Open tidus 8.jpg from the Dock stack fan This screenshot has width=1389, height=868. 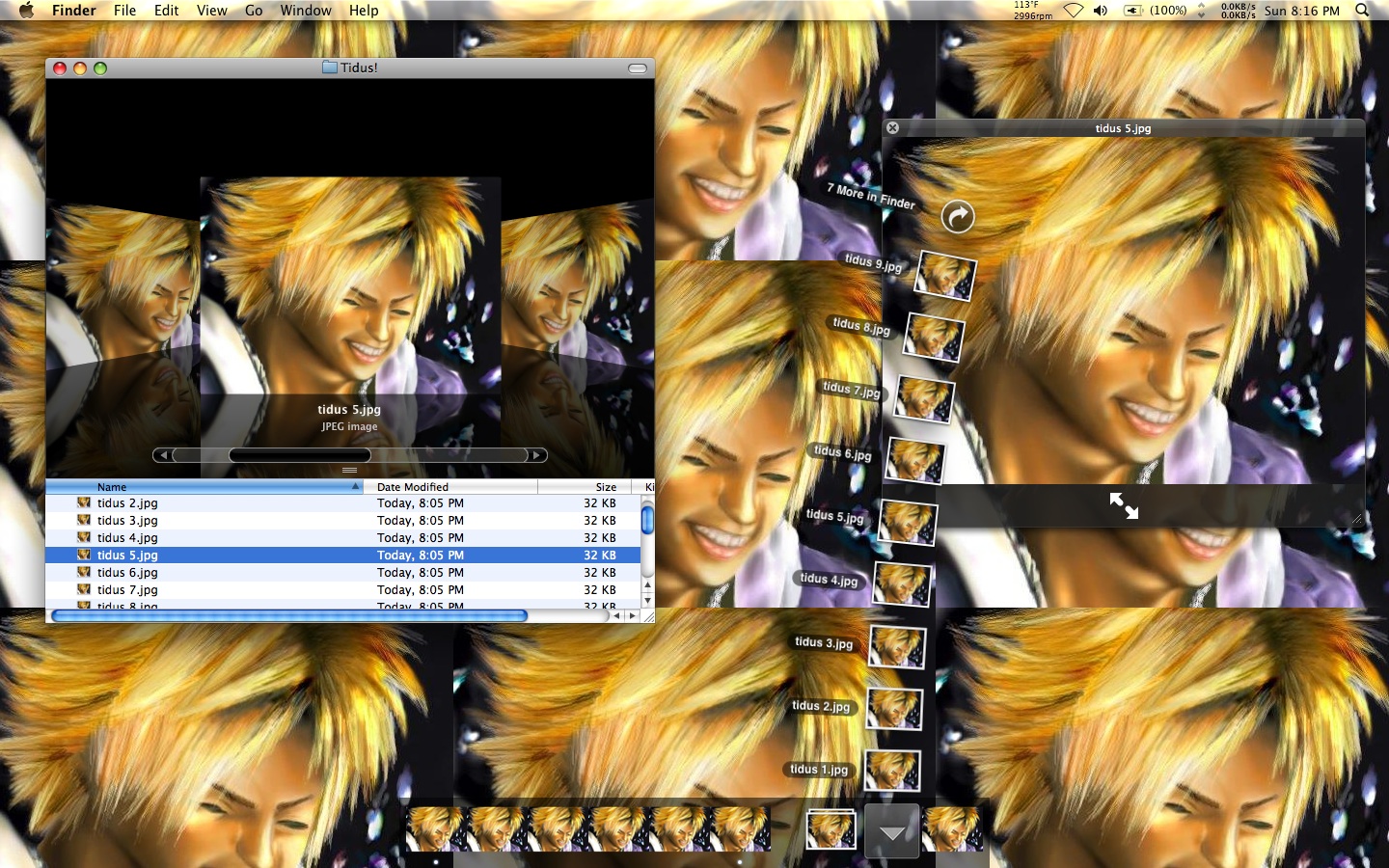[x=935, y=337]
